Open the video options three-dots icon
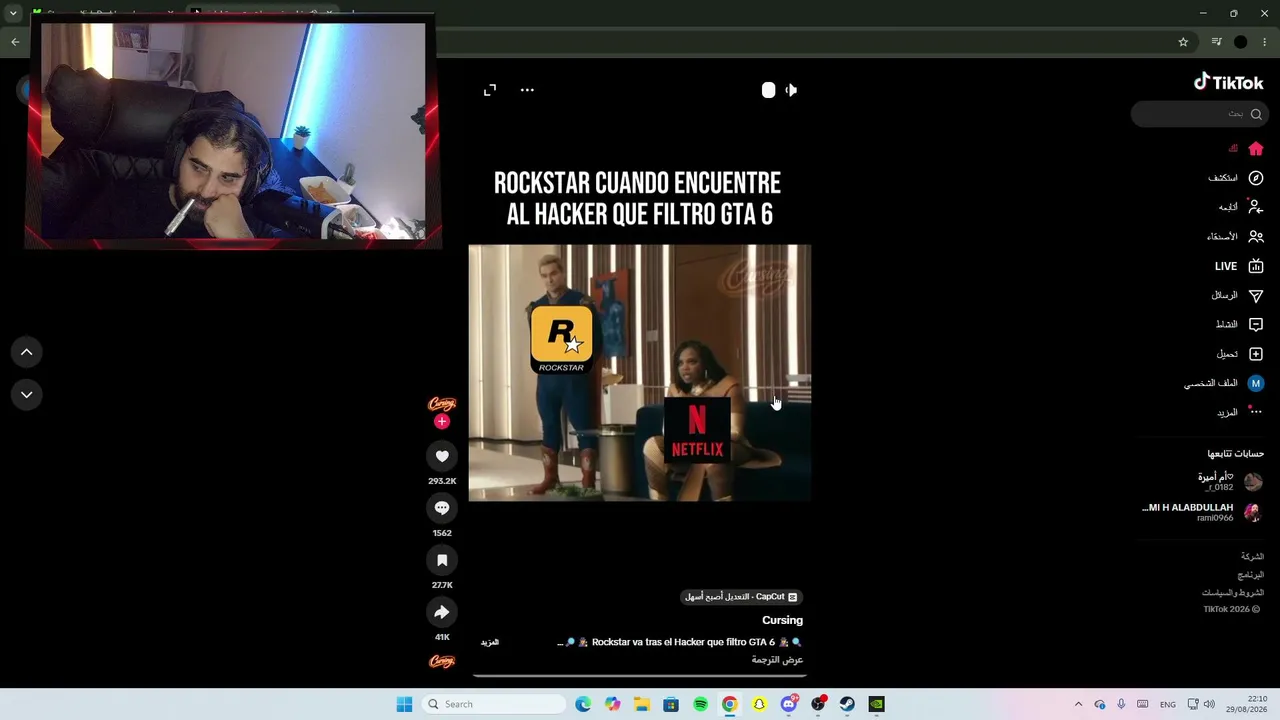 click(x=527, y=90)
